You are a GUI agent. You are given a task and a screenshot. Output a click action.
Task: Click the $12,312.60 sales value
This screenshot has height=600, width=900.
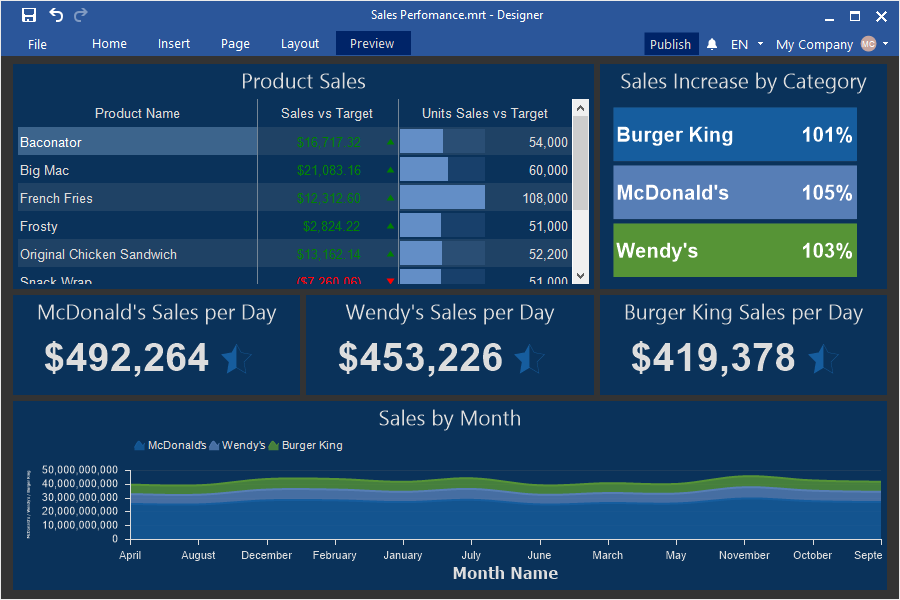329,199
